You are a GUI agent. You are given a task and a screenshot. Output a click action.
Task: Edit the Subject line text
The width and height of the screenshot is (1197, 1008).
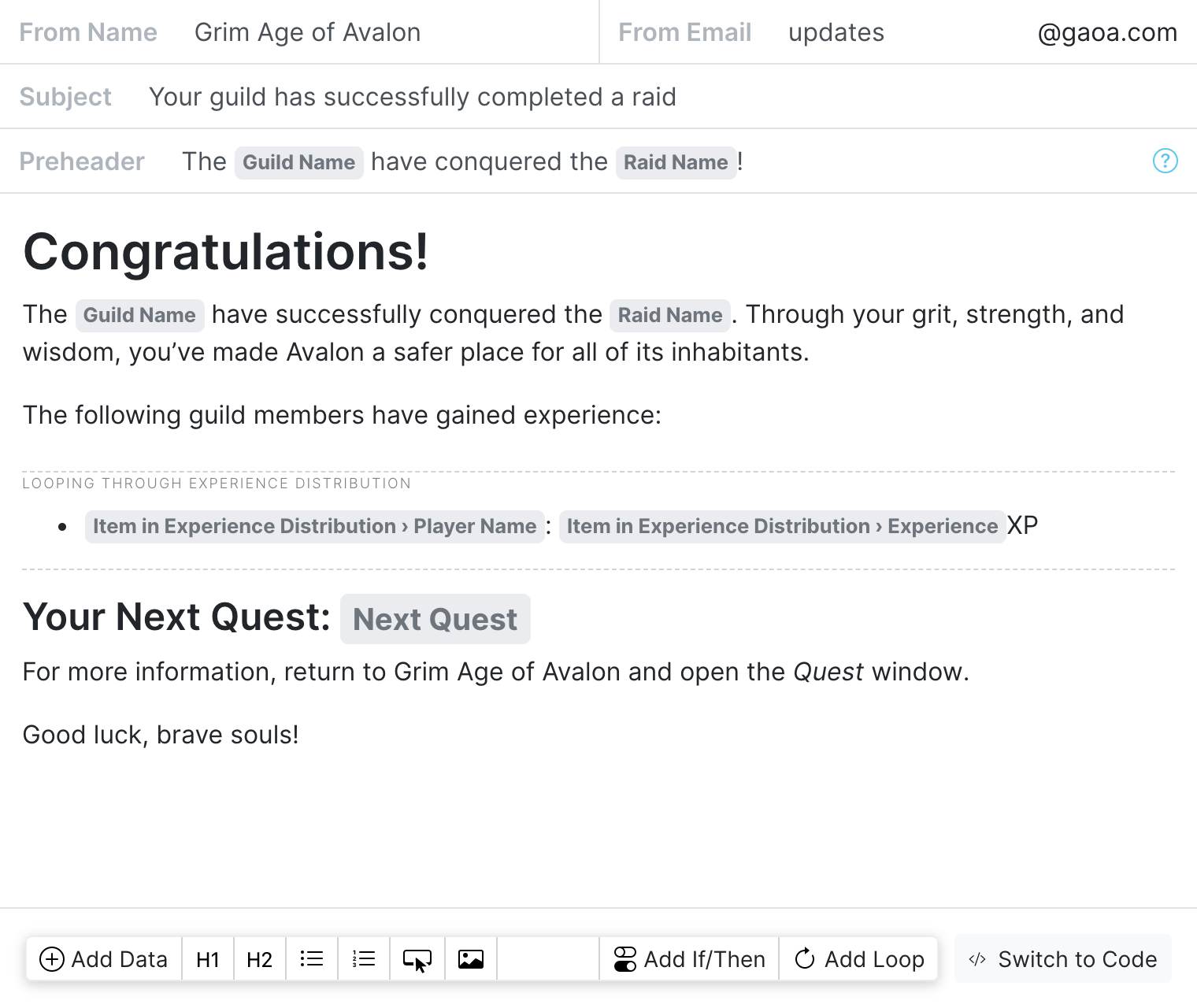tap(413, 96)
